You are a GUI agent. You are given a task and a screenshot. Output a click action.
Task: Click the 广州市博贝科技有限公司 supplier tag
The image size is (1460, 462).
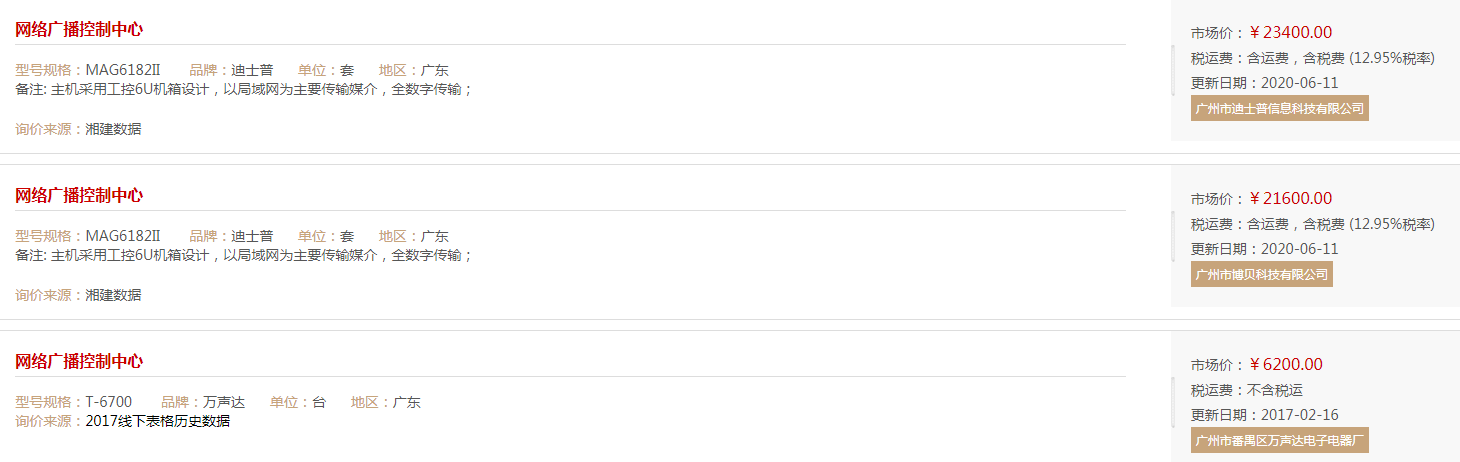(1261, 274)
